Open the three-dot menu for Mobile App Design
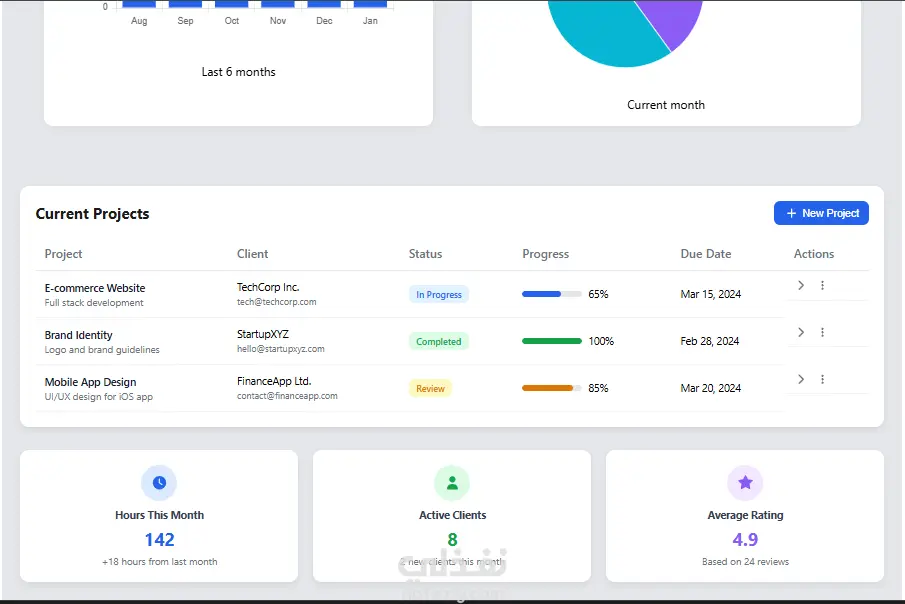905x604 pixels. [x=822, y=379]
